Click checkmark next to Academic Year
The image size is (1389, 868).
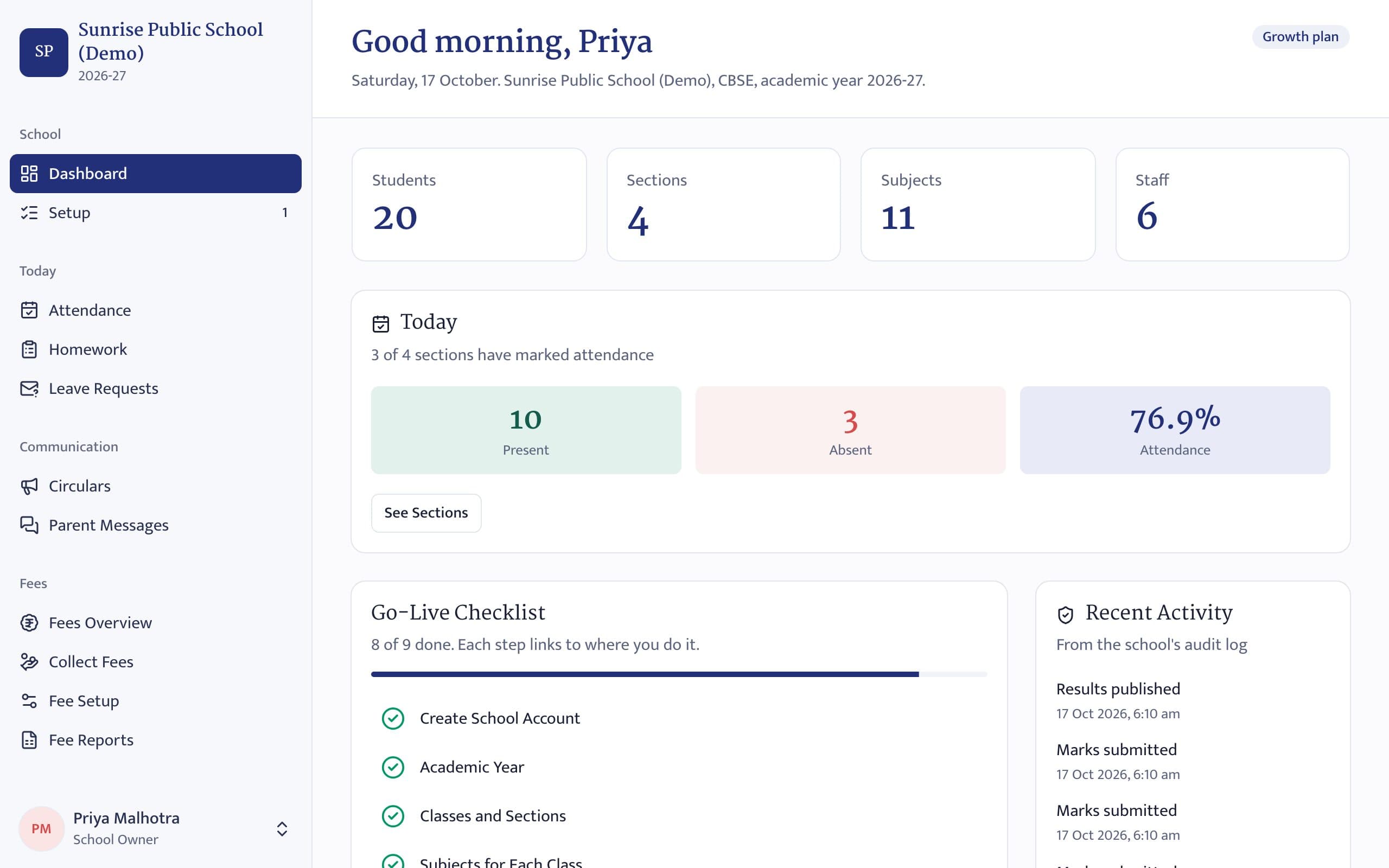(x=393, y=767)
